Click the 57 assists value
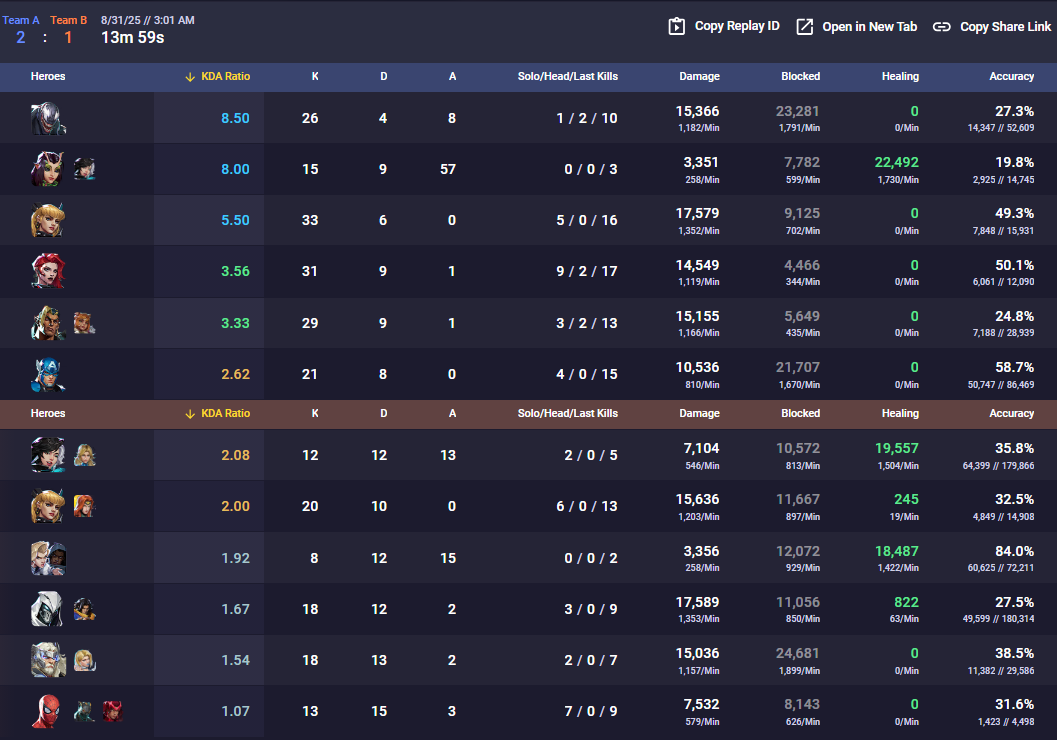Screen dimensions: 1057x740 coord(448,169)
